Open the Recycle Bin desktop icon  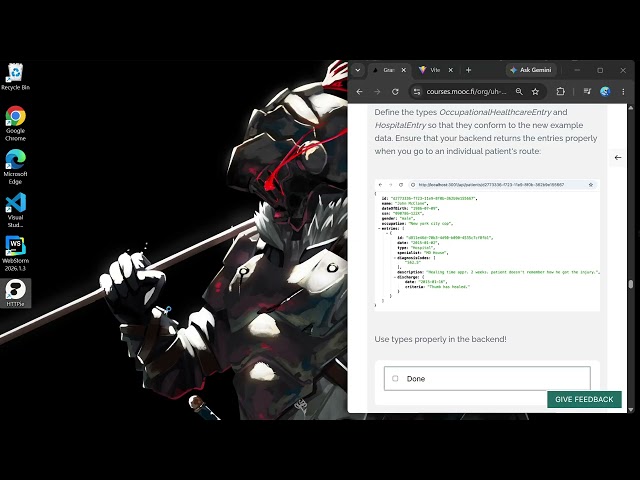point(15,77)
